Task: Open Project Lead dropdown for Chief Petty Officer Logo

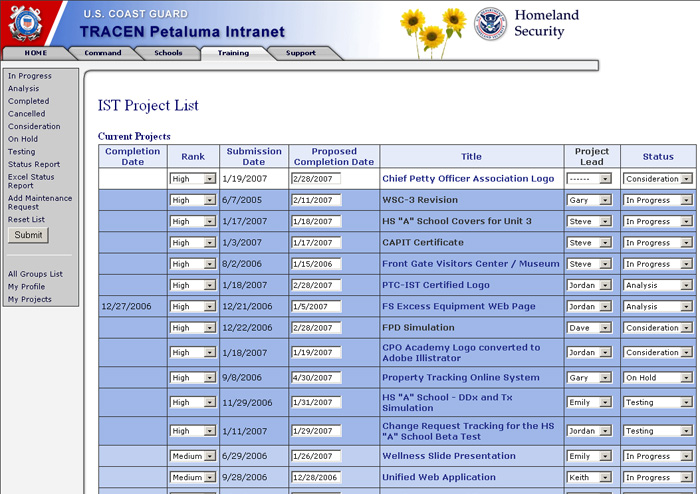Action: (589, 179)
